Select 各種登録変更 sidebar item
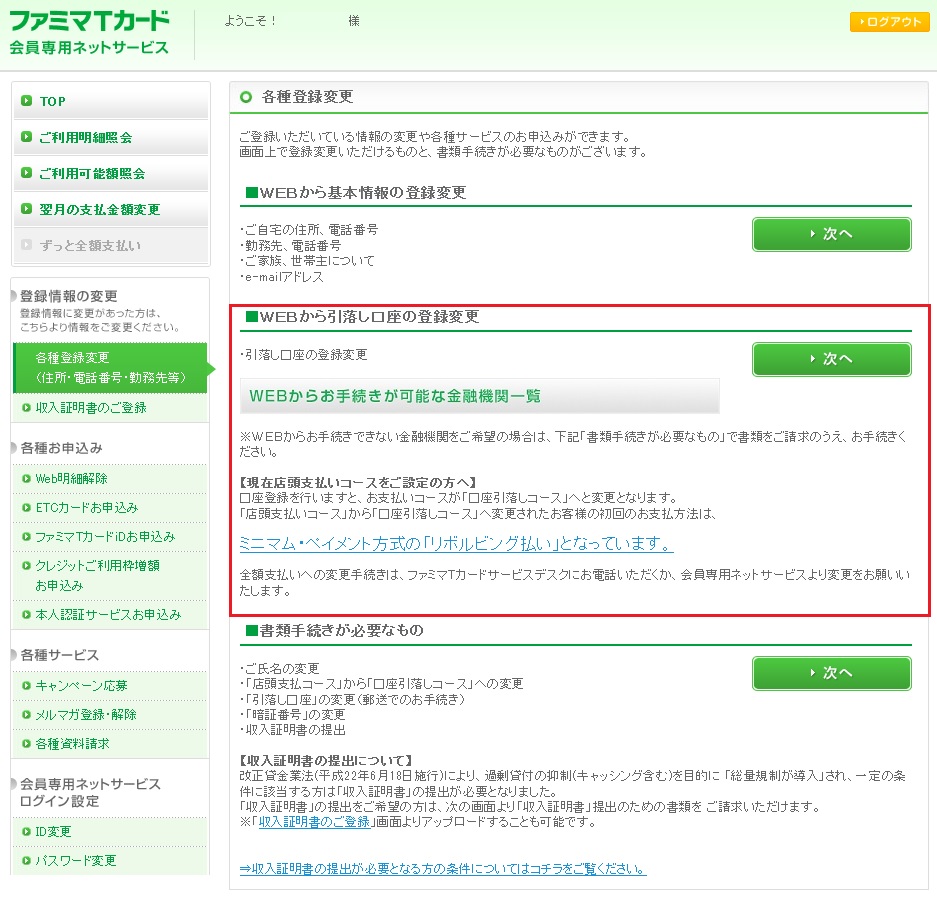This screenshot has width=937, height=903. [110, 368]
